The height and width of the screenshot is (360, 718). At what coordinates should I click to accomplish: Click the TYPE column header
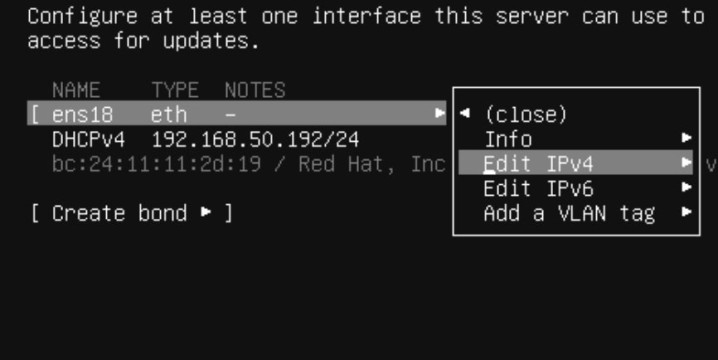pyautogui.click(x=175, y=90)
